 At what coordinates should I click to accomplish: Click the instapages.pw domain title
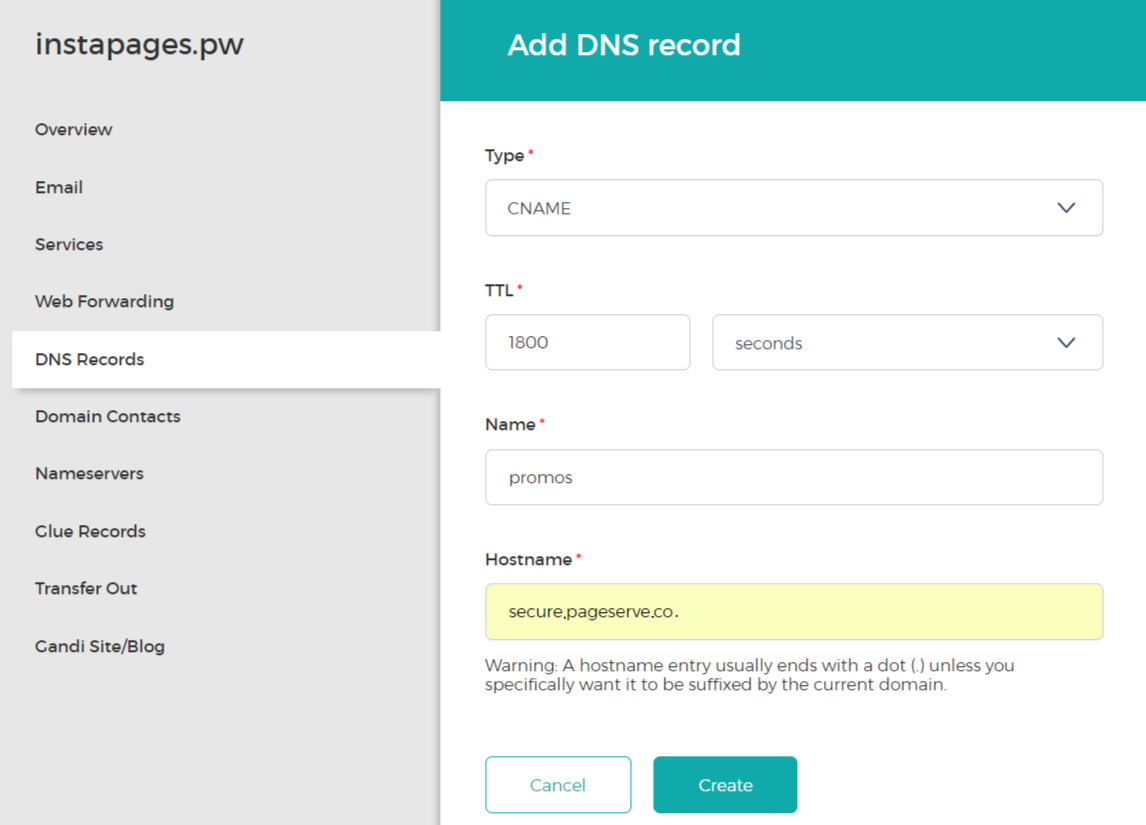click(x=139, y=45)
